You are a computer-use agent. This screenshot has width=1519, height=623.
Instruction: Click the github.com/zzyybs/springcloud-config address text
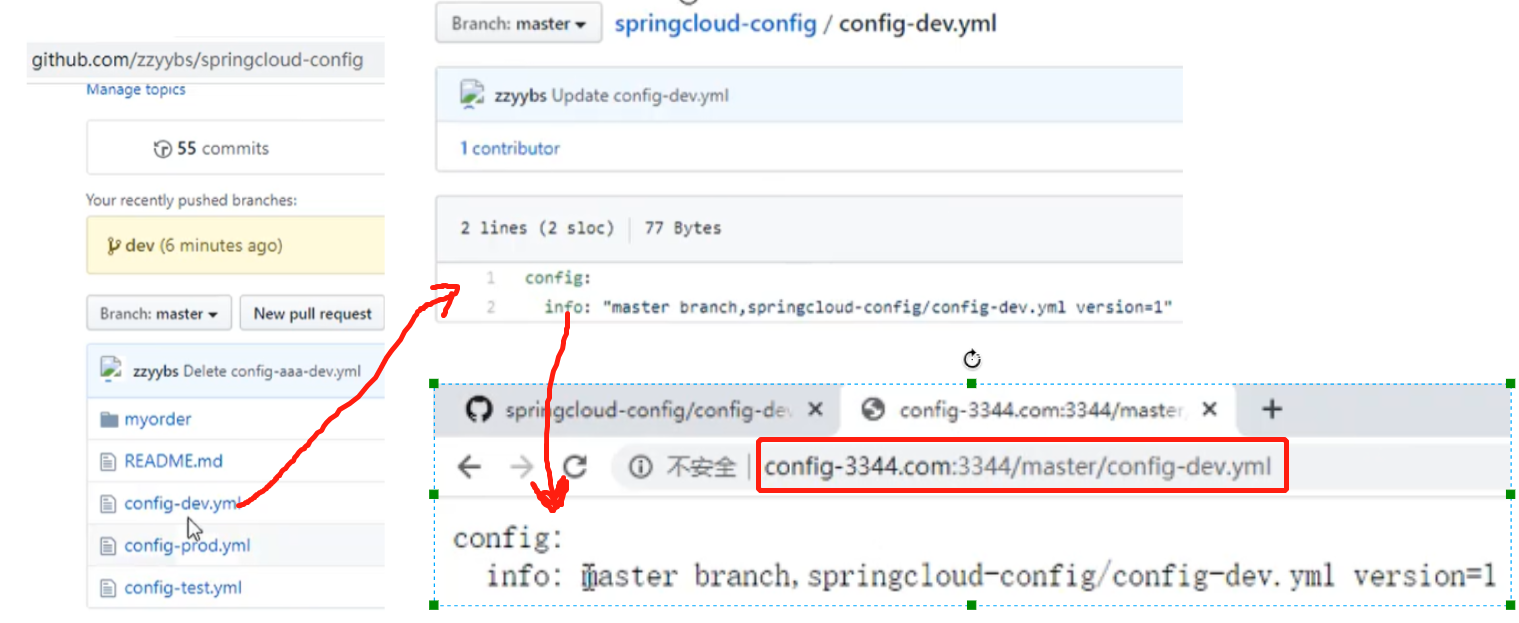(x=197, y=60)
